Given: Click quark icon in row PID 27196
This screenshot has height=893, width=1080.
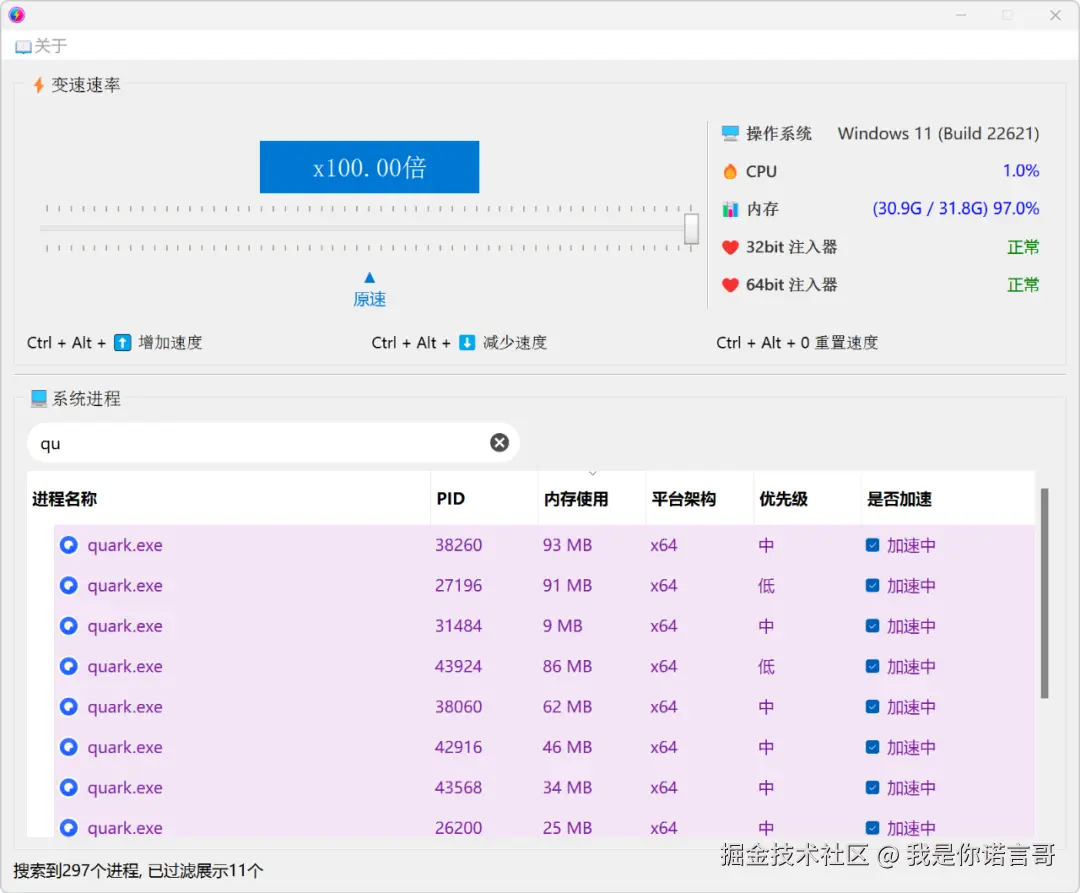Looking at the screenshot, I should (x=69, y=586).
